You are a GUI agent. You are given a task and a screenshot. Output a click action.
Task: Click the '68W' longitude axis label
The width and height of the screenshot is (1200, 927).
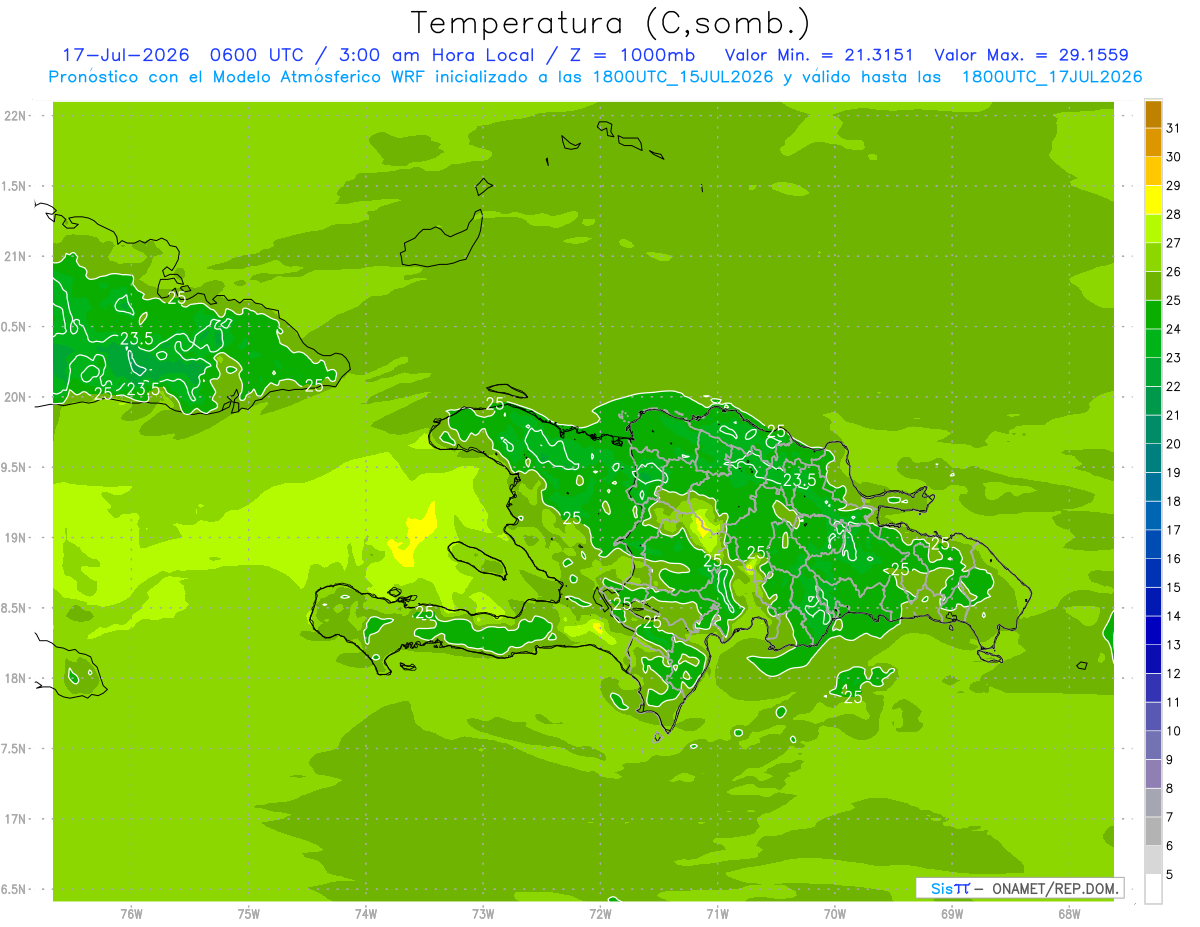[1069, 914]
